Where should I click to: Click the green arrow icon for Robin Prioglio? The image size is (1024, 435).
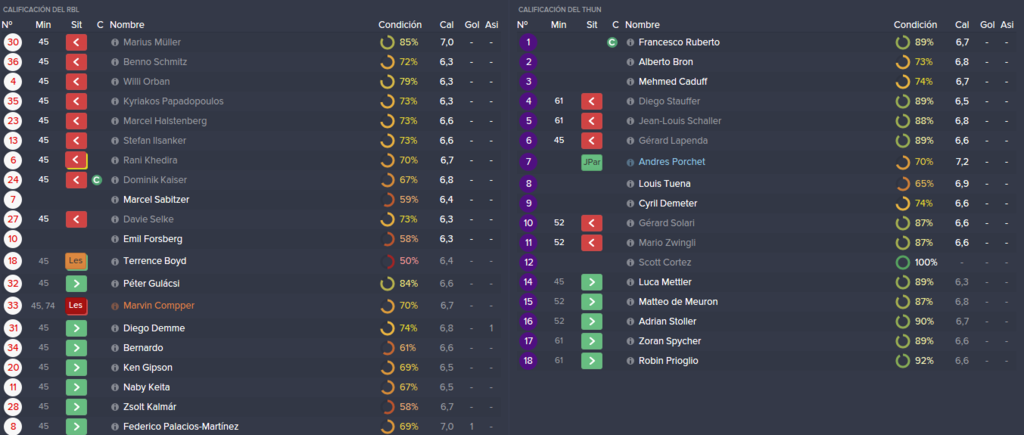[x=591, y=361]
